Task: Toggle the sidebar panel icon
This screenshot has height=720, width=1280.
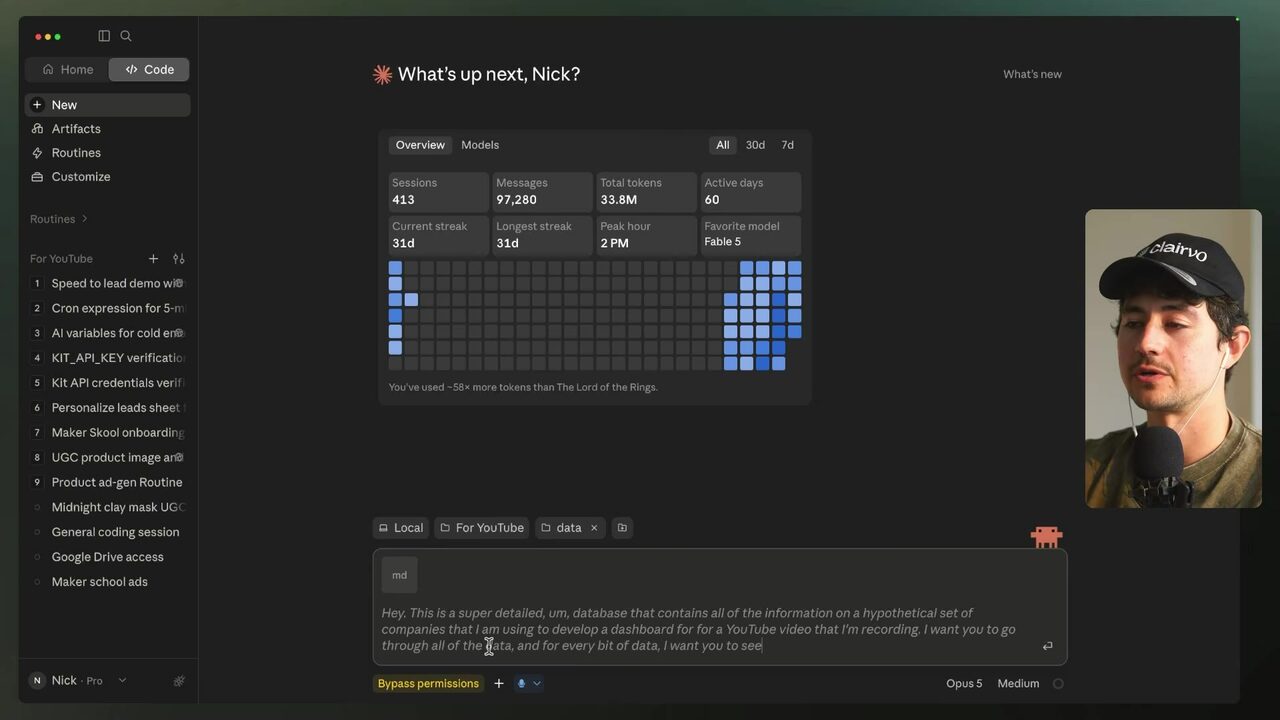Action: (104, 36)
